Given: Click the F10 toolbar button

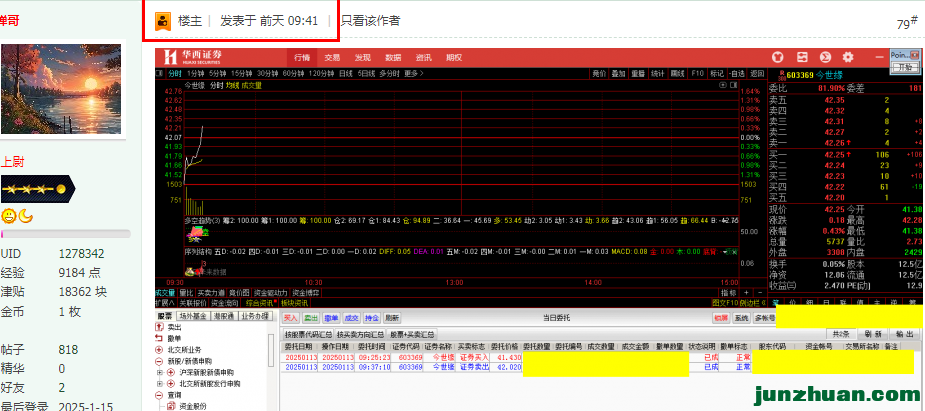Looking at the screenshot, I should point(697,74).
